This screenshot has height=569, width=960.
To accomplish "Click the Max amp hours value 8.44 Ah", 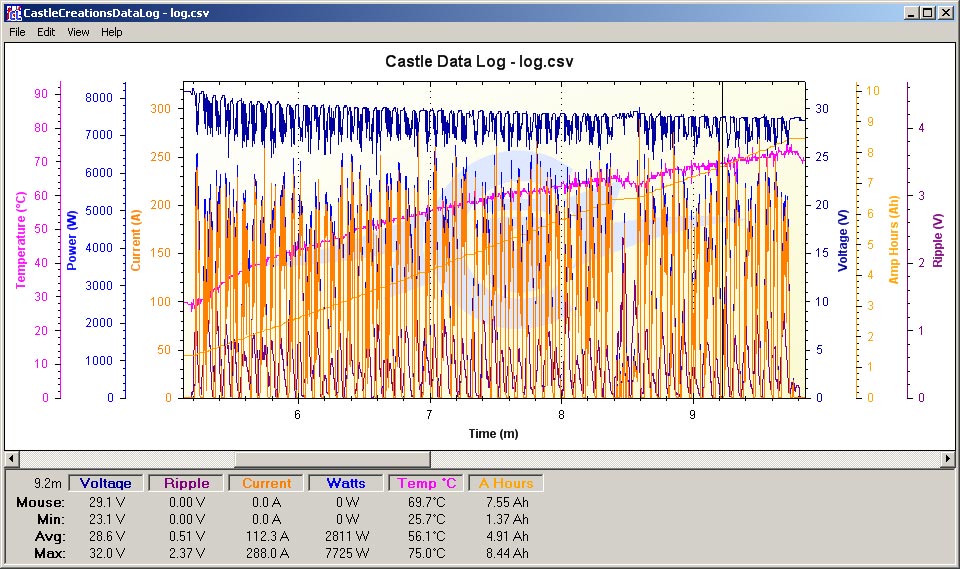I will (x=507, y=553).
